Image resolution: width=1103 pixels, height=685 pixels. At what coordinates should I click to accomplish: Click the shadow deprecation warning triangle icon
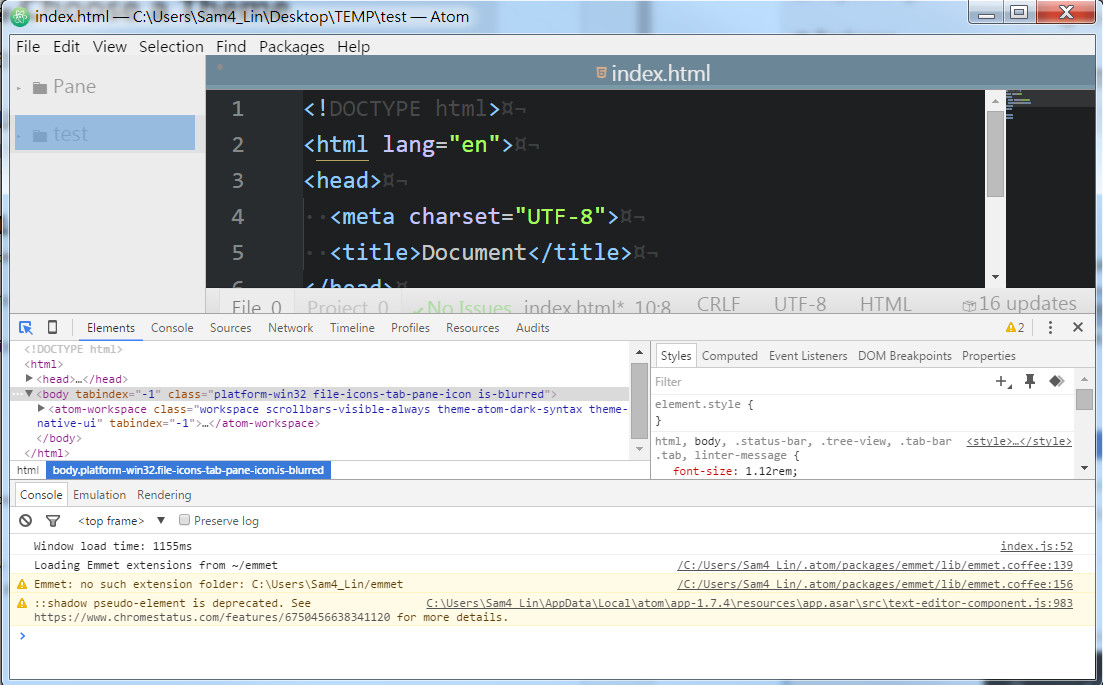(x=22, y=603)
